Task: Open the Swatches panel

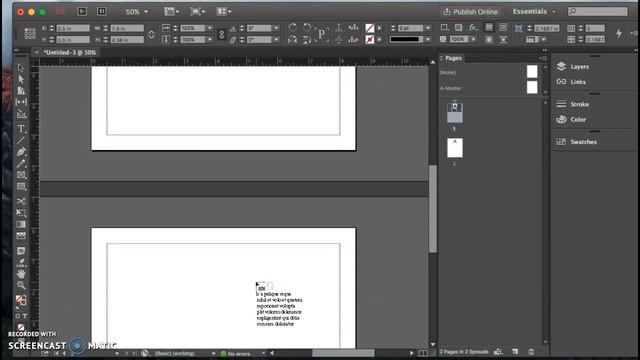Action: click(x=583, y=142)
